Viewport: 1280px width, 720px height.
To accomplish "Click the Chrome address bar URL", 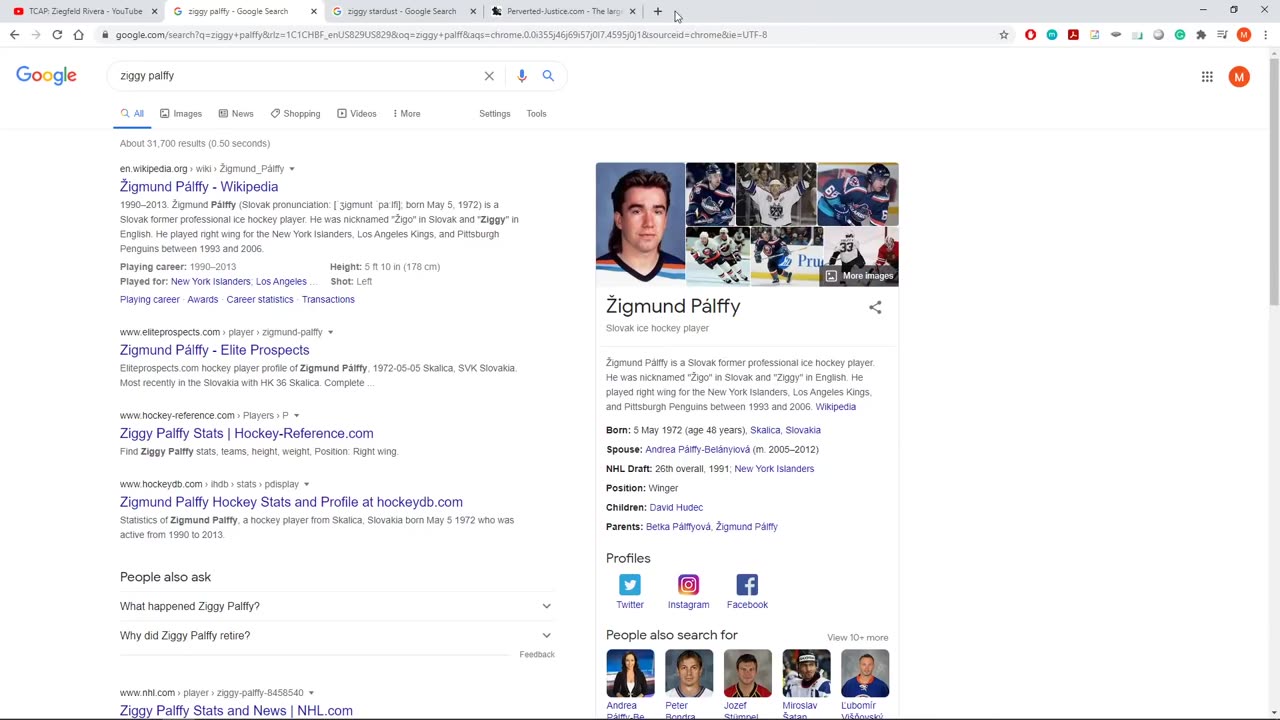I will pyautogui.click(x=441, y=35).
